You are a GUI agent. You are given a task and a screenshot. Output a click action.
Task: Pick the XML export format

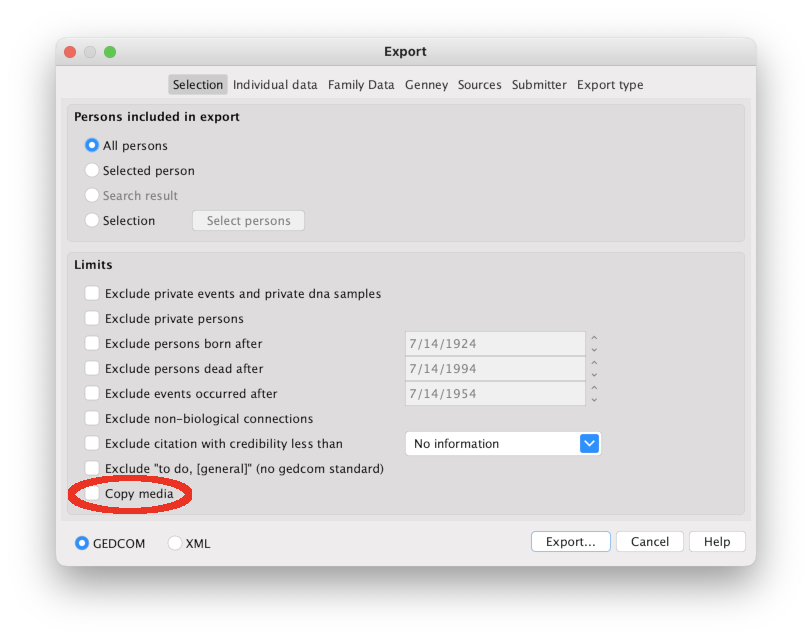click(x=175, y=543)
